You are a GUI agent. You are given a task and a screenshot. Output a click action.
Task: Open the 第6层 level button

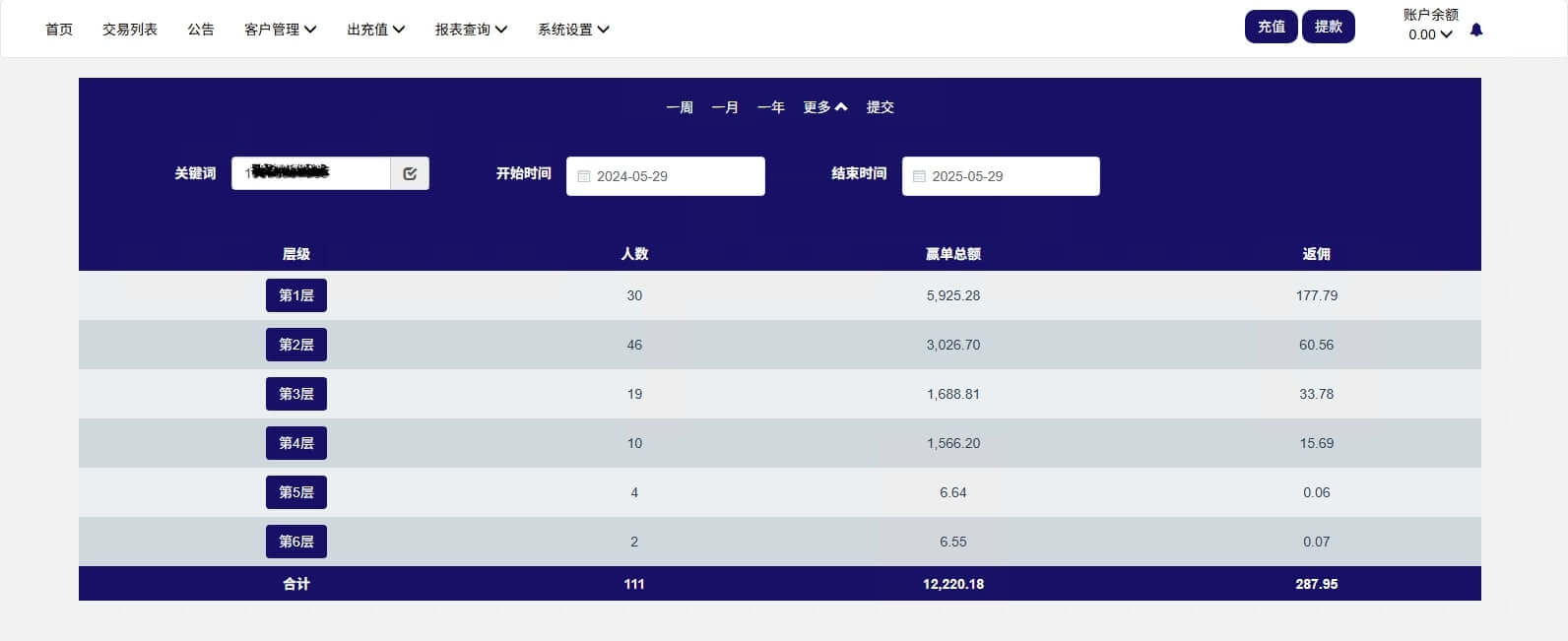[296, 542]
